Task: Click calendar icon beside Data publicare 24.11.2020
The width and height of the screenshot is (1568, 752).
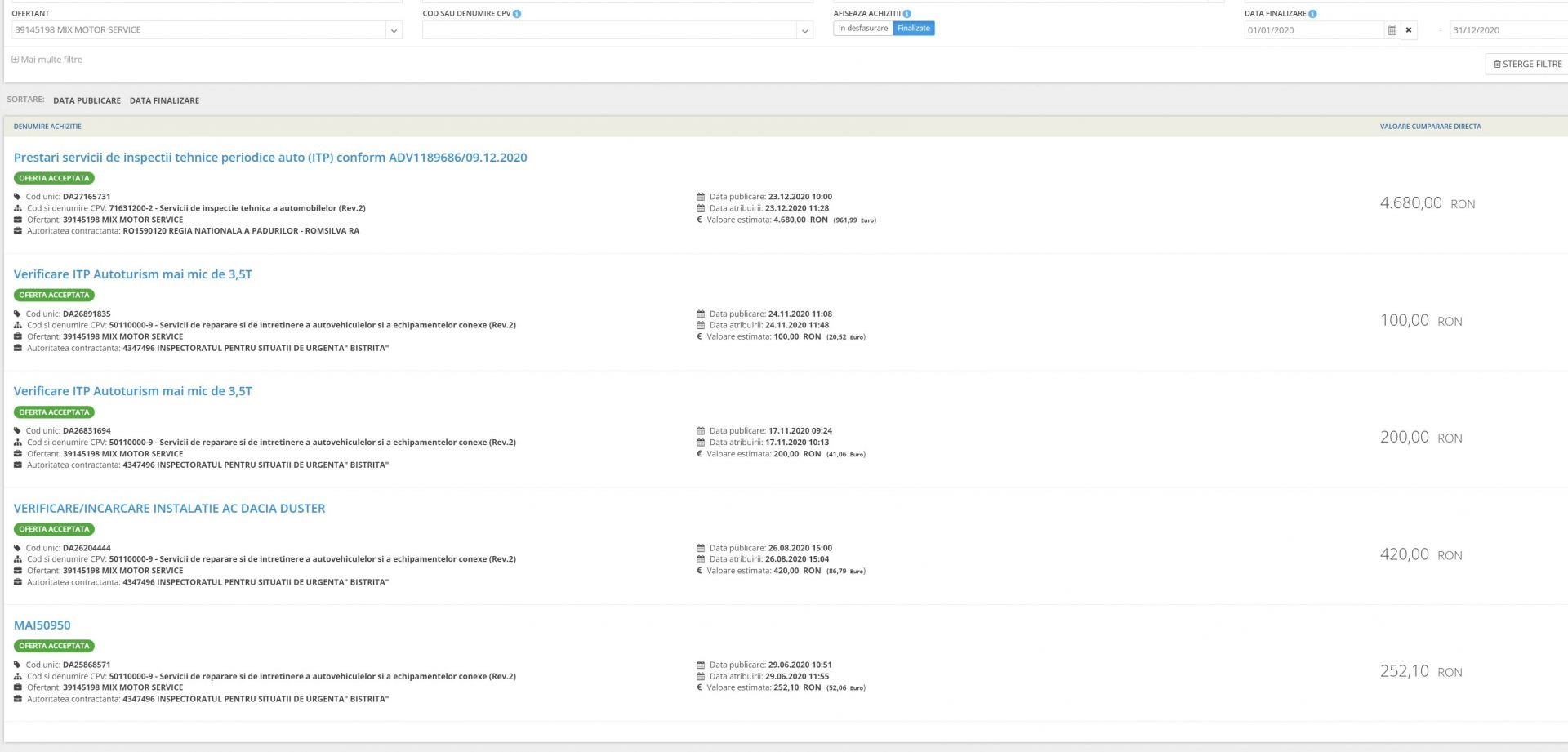Action: click(701, 314)
